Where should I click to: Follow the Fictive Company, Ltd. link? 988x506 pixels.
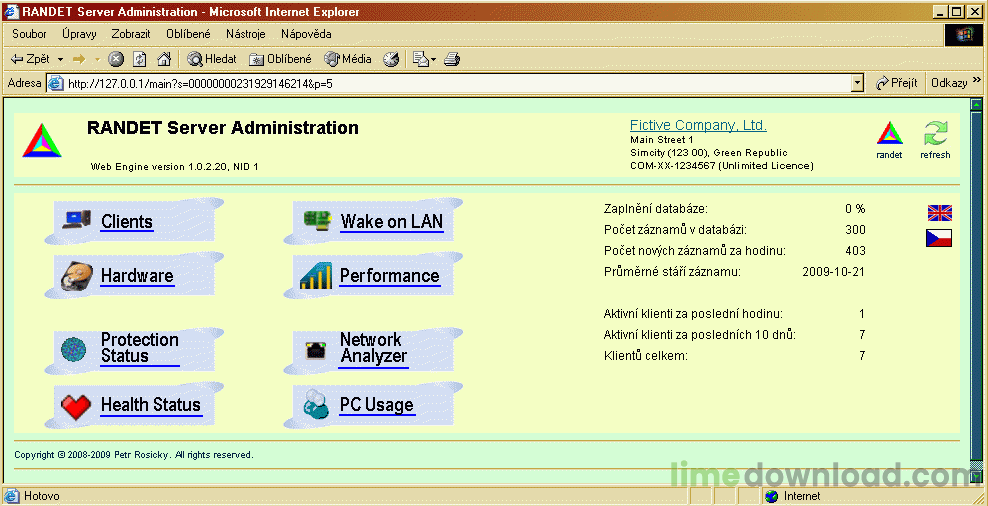click(x=698, y=125)
